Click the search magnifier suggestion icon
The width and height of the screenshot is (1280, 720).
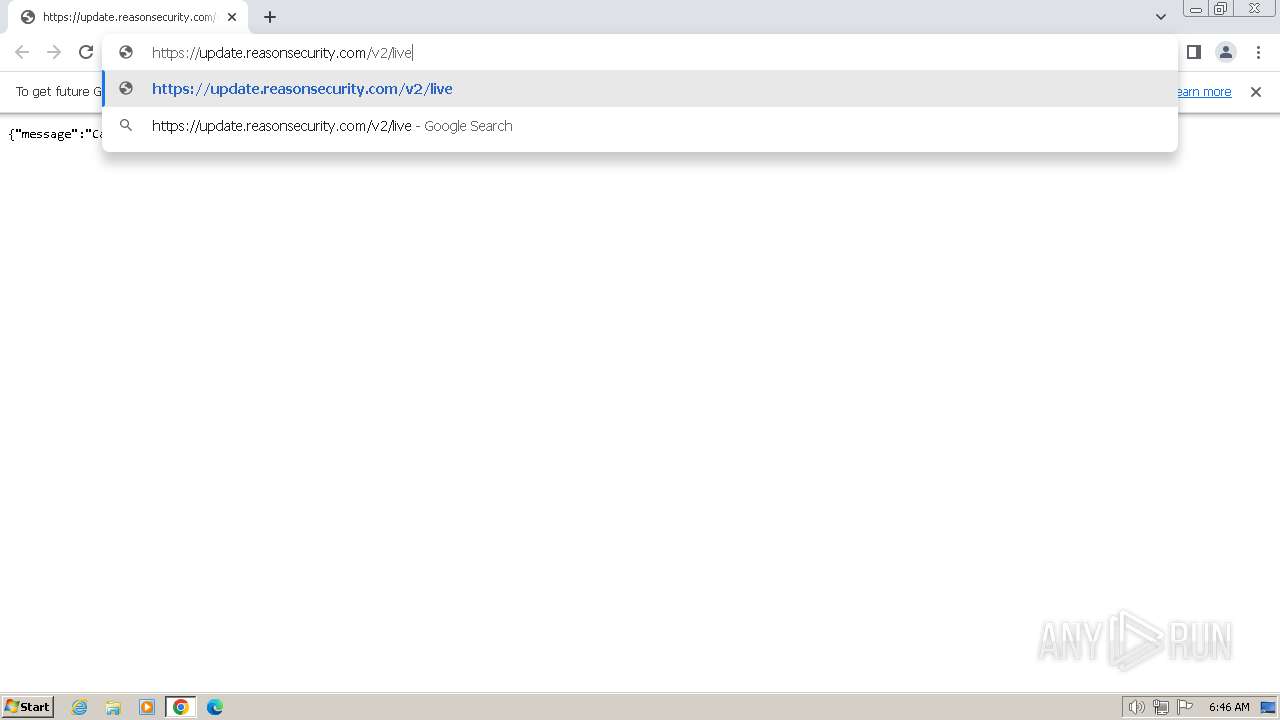[x=126, y=125]
